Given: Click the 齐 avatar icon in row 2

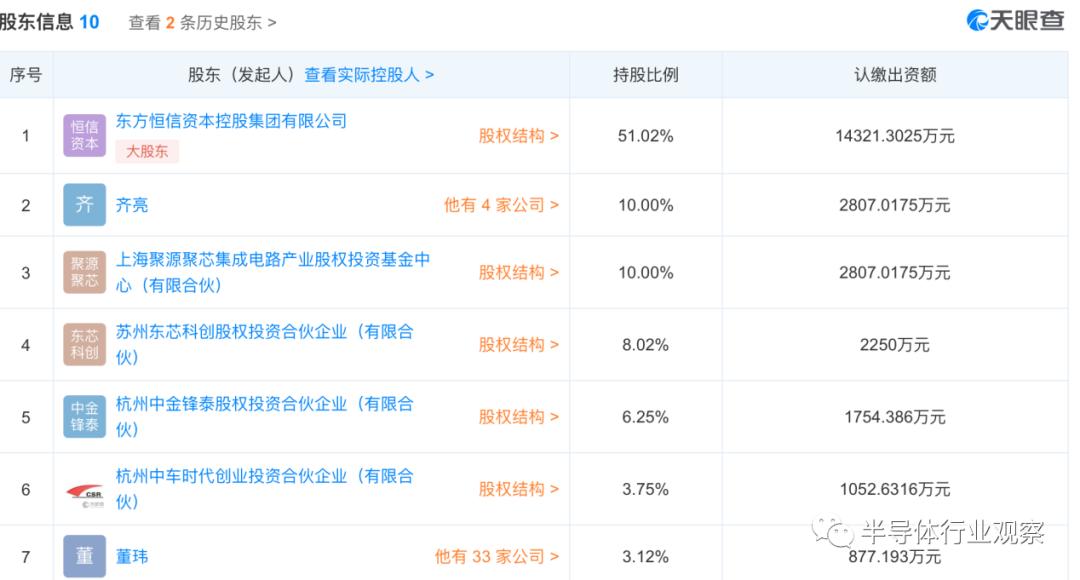Looking at the screenshot, I should [84, 204].
